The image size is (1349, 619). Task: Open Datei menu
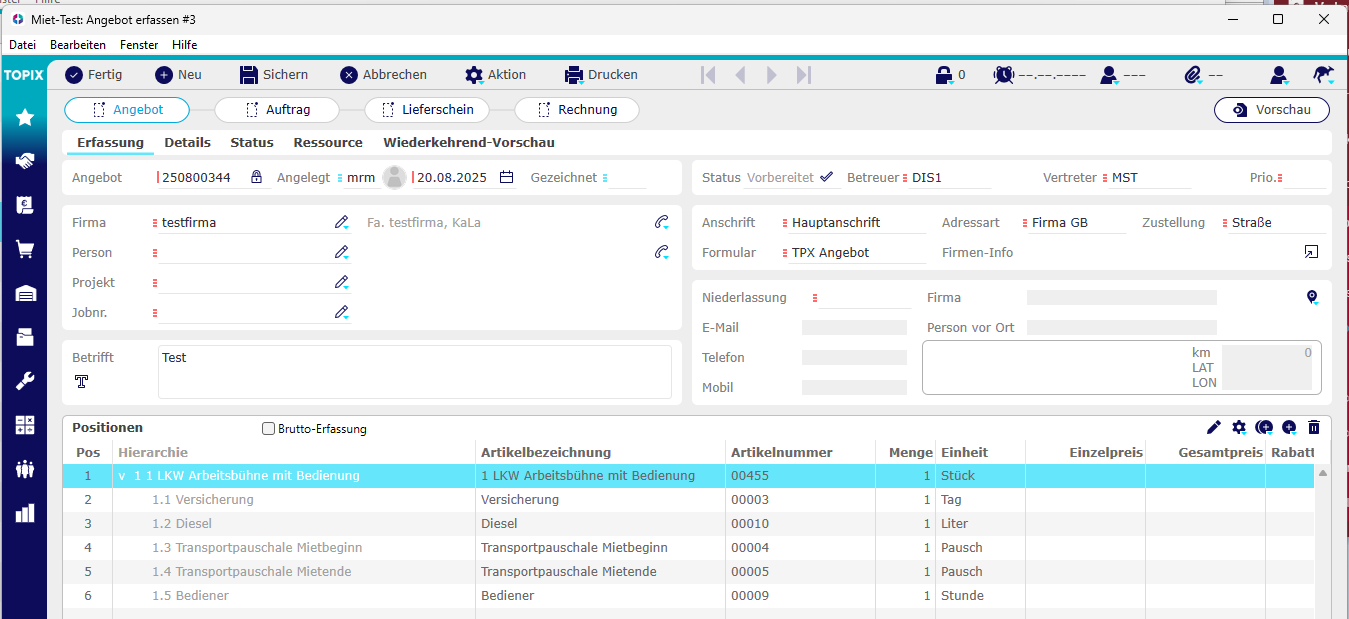pos(23,45)
